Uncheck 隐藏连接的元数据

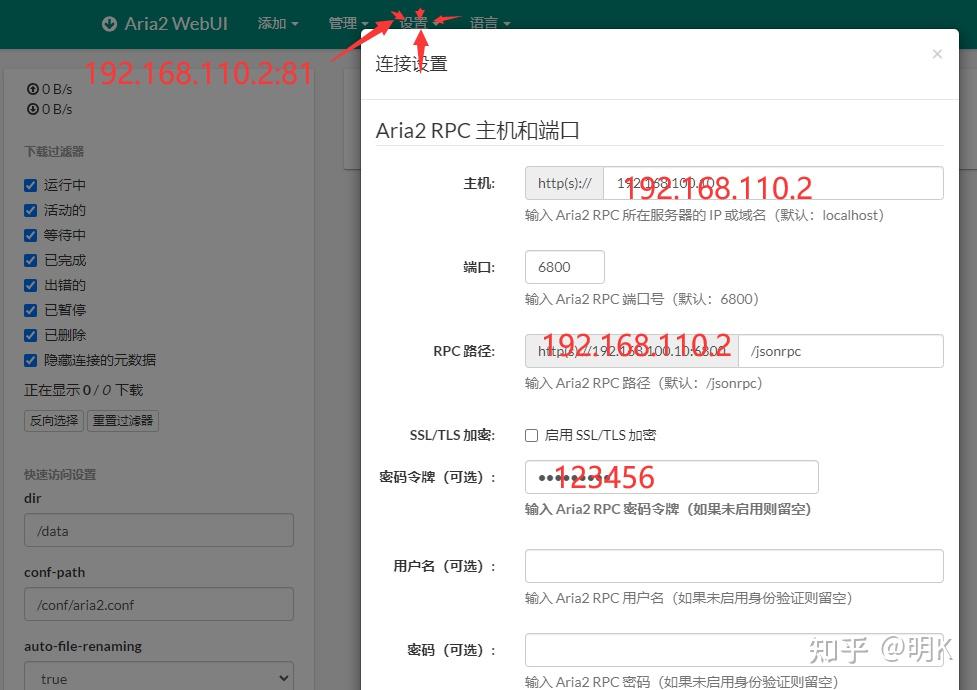tap(29, 360)
